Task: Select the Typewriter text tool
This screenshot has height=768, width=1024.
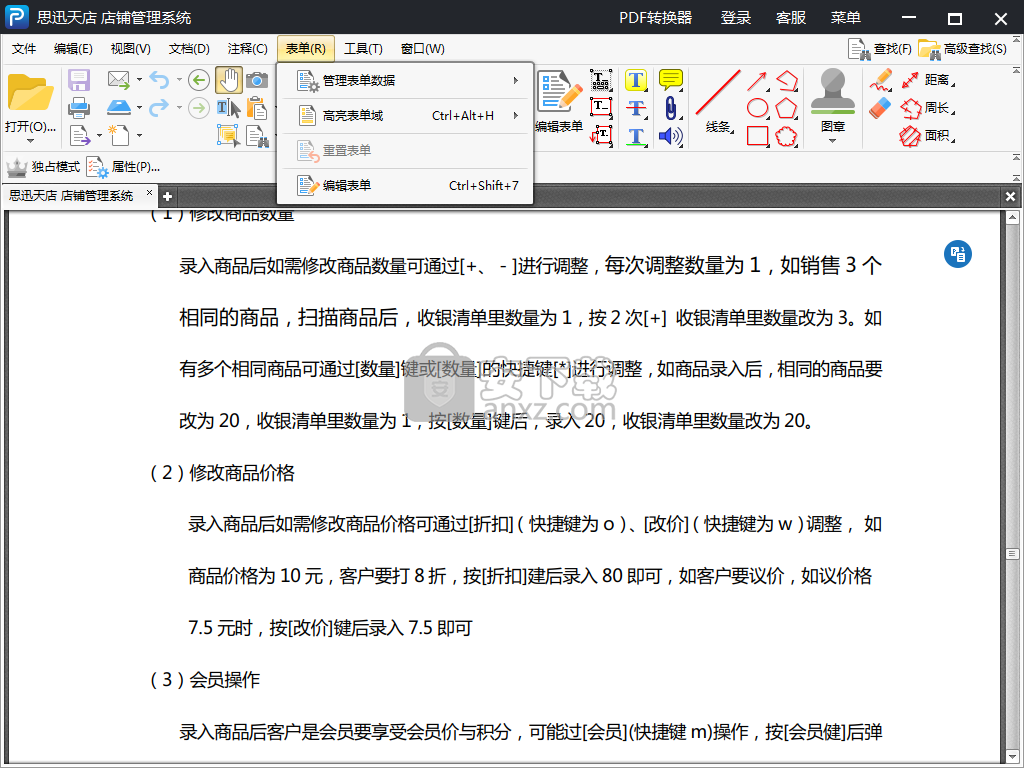Action: click(x=601, y=80)
